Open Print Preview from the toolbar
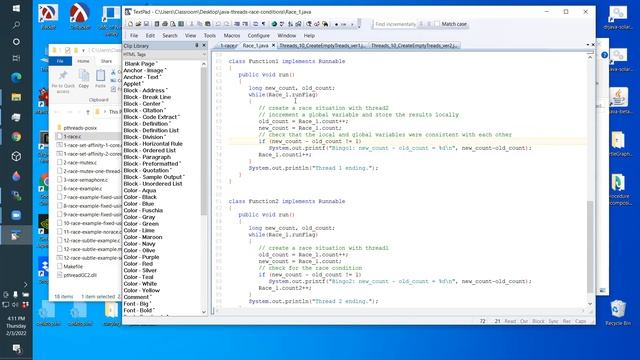 pos(173,24)
